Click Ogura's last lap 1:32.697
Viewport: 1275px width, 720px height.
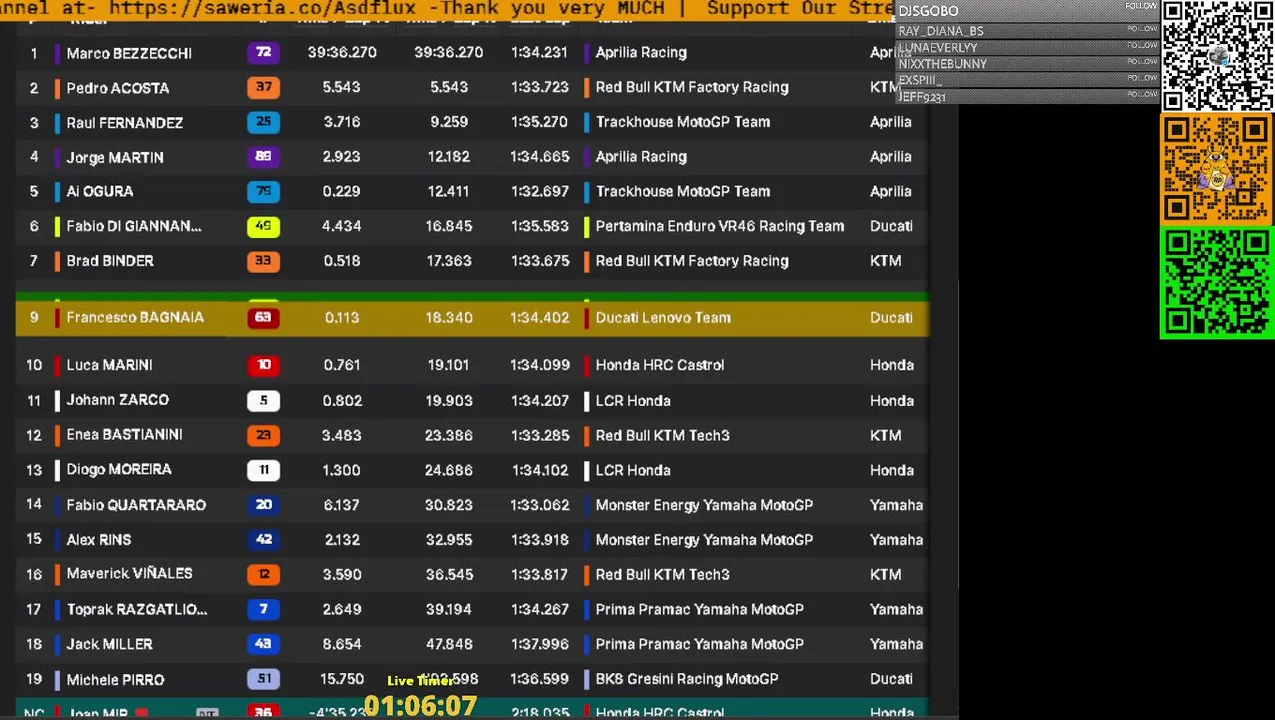pyautogui.click(x=540, y=191)
